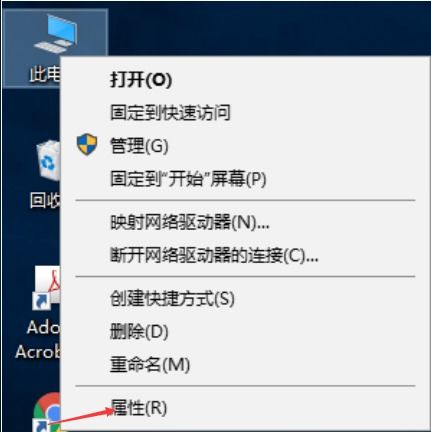The width and height of the screenshot is (431, 432).
Task: Click the 此电 label under computer icon
Action: (x=45, y=74)
